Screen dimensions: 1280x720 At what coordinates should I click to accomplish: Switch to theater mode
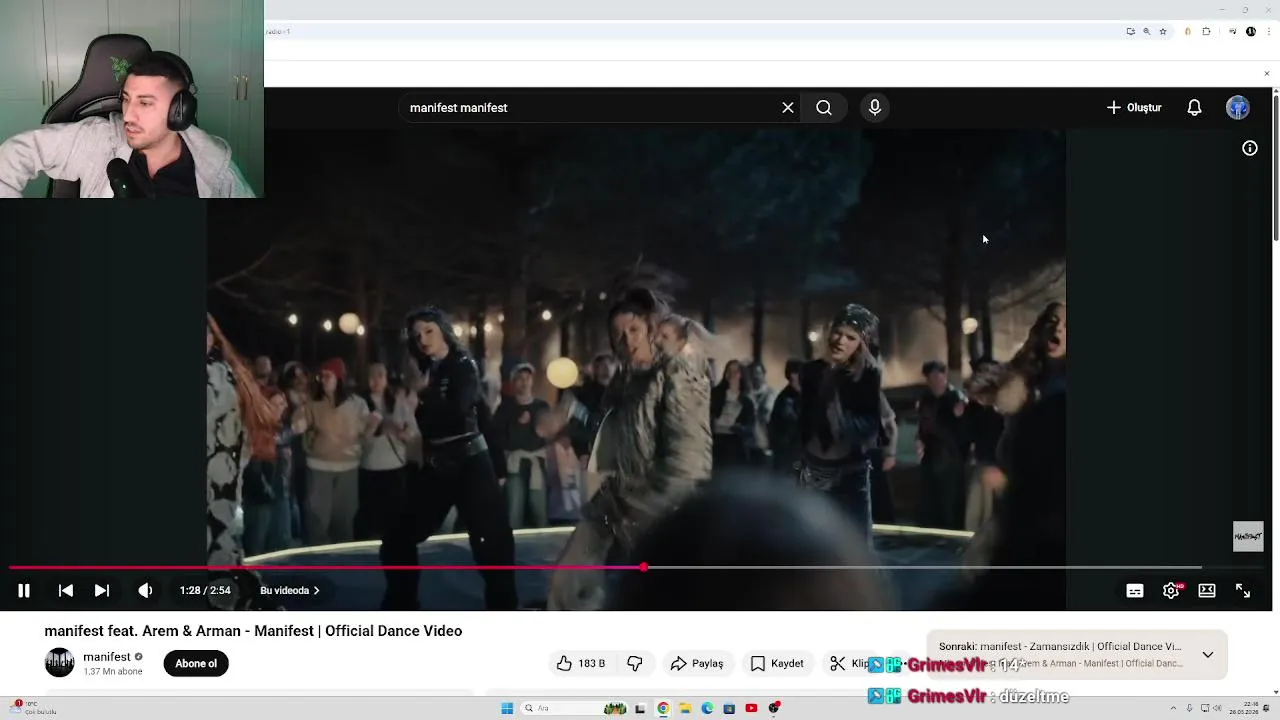tap(1207, 590)
